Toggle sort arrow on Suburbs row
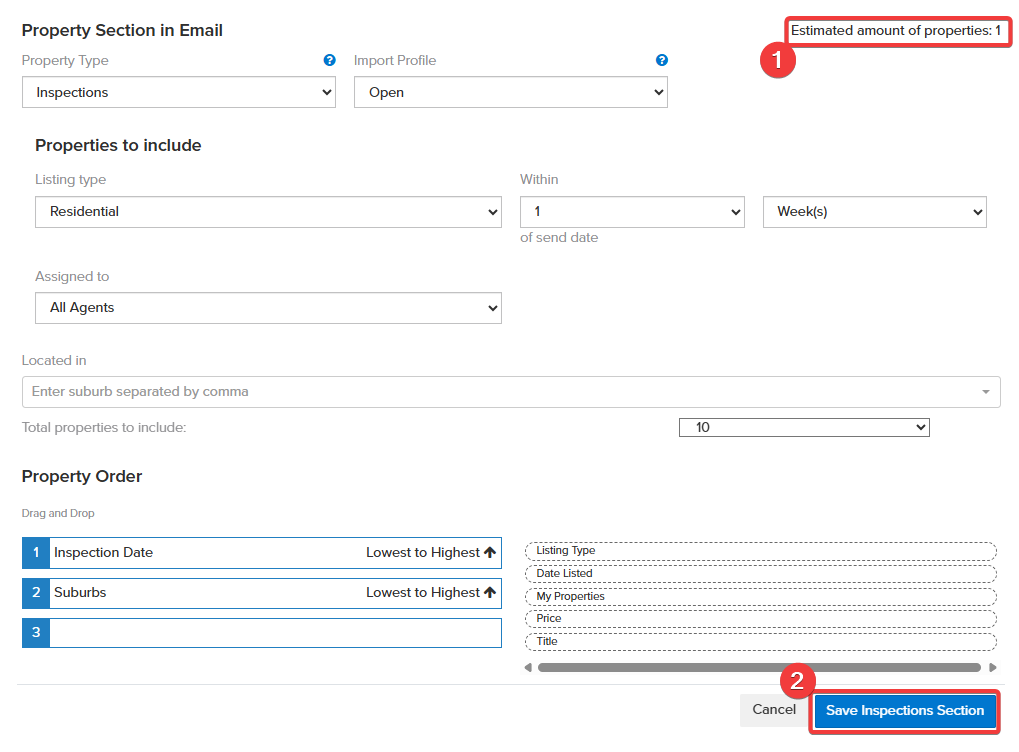 490,592
